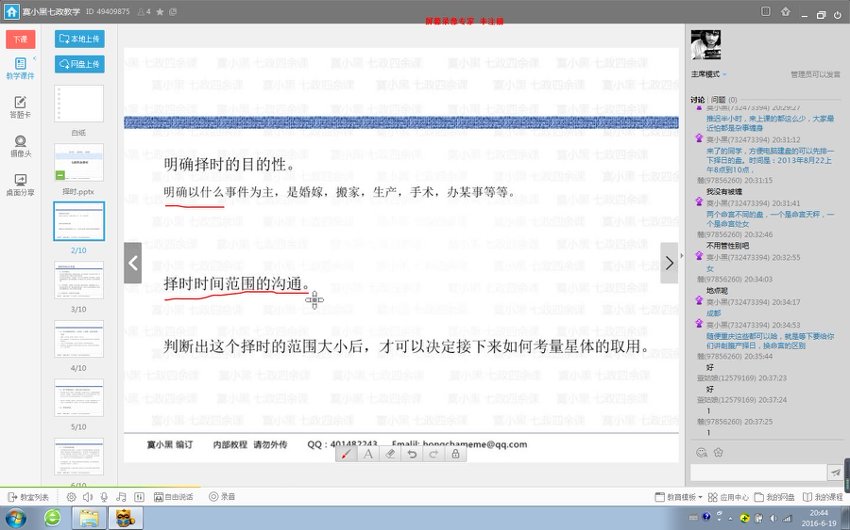Image resolution: width=850 pixels, height=530 pixels.
Task: Open the settings gear in bottom toolbar
Action: pos(71,497)
